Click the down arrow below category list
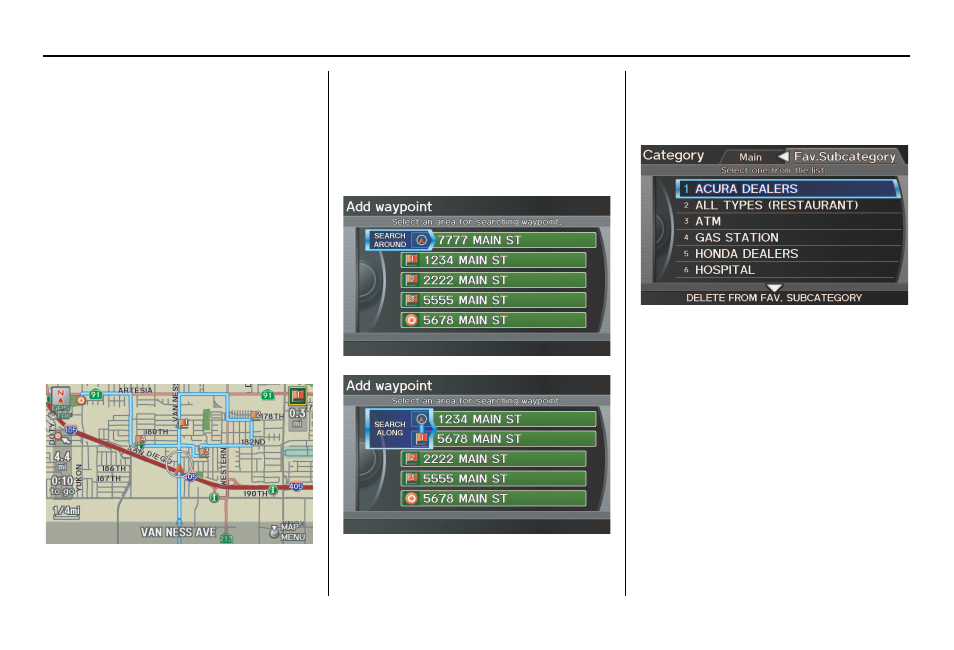Screen dimensions: 954x650 pos(774,287)
